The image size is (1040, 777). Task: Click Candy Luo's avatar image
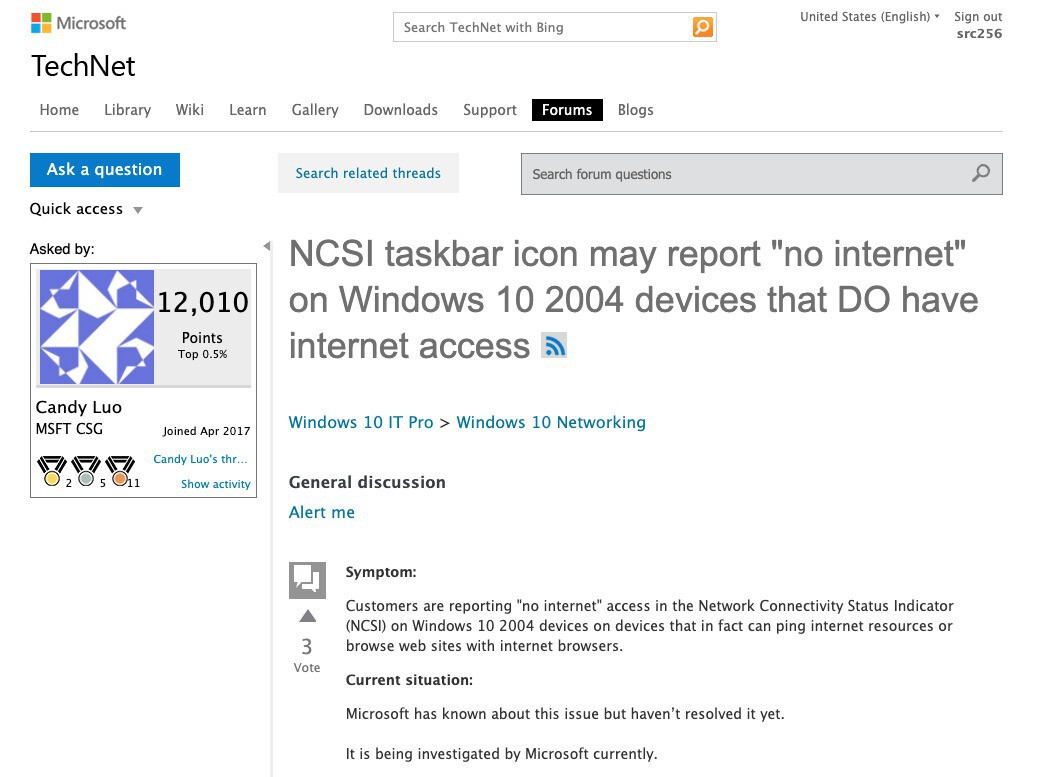tap(97, 326)
